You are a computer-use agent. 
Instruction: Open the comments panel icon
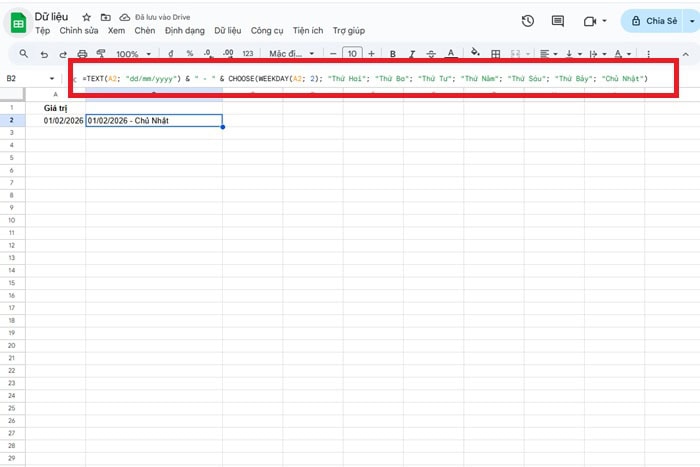(x=558, y=21)
